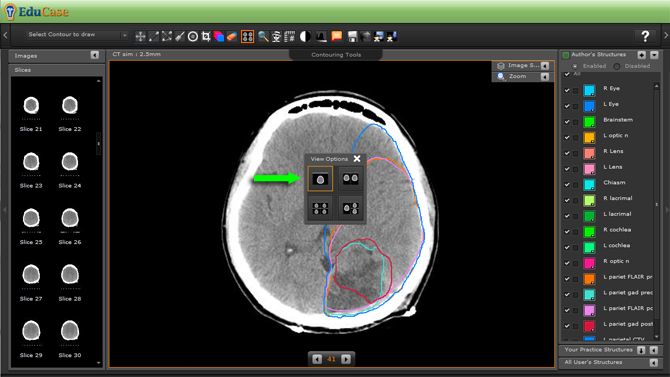Uncheck the Brainstem visibility checkbox
Viewport: 670px width, 377px height.
click(x=567, y=122)
